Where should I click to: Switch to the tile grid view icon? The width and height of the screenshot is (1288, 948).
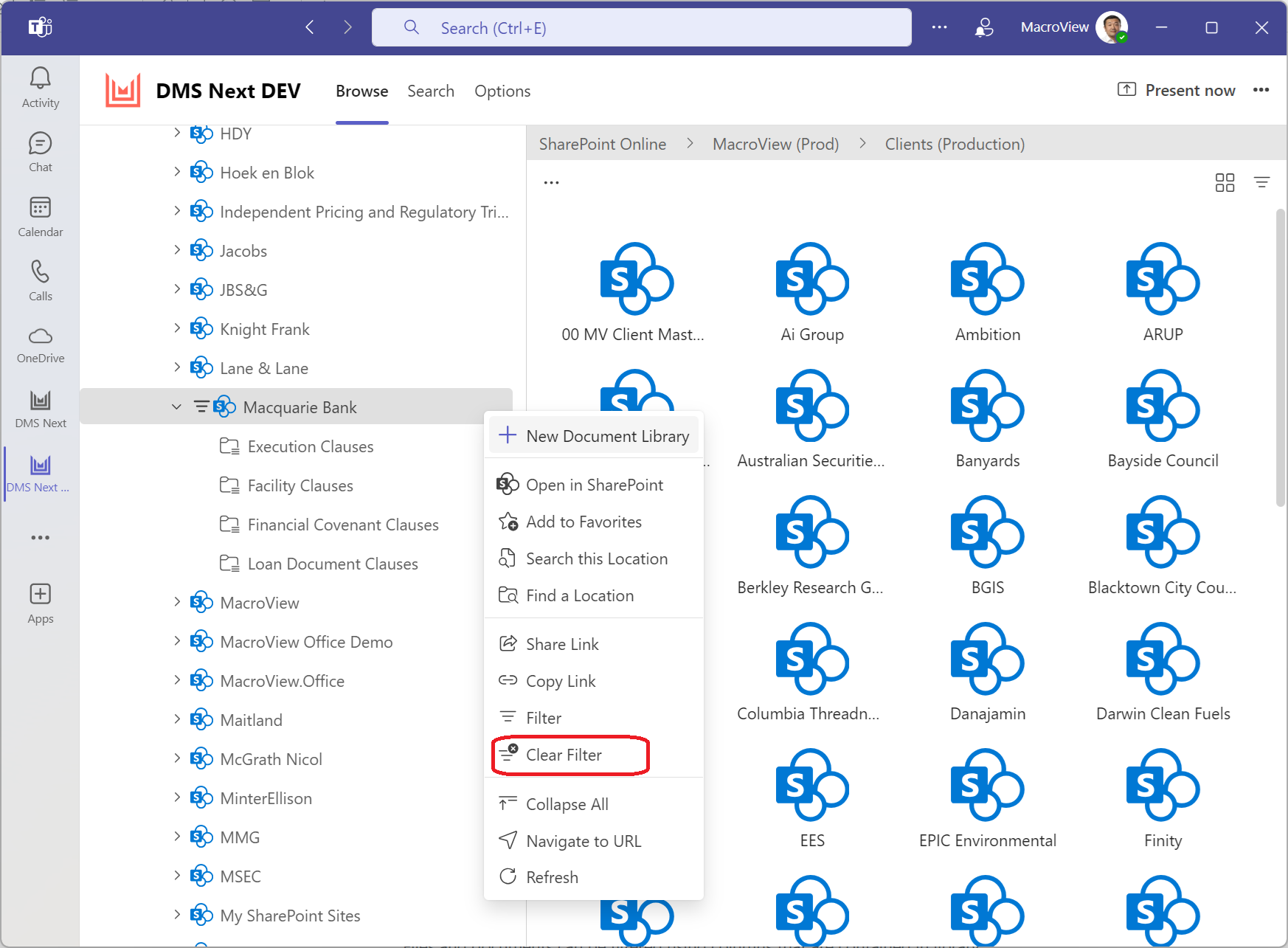pos(1225,182)
